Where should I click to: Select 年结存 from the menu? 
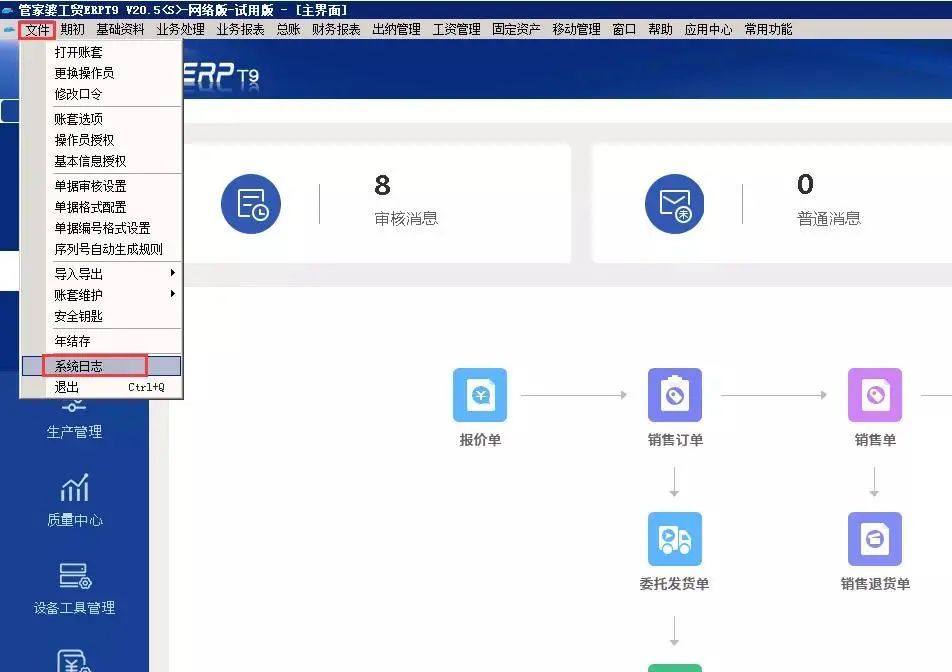click(x=73, y=341)
